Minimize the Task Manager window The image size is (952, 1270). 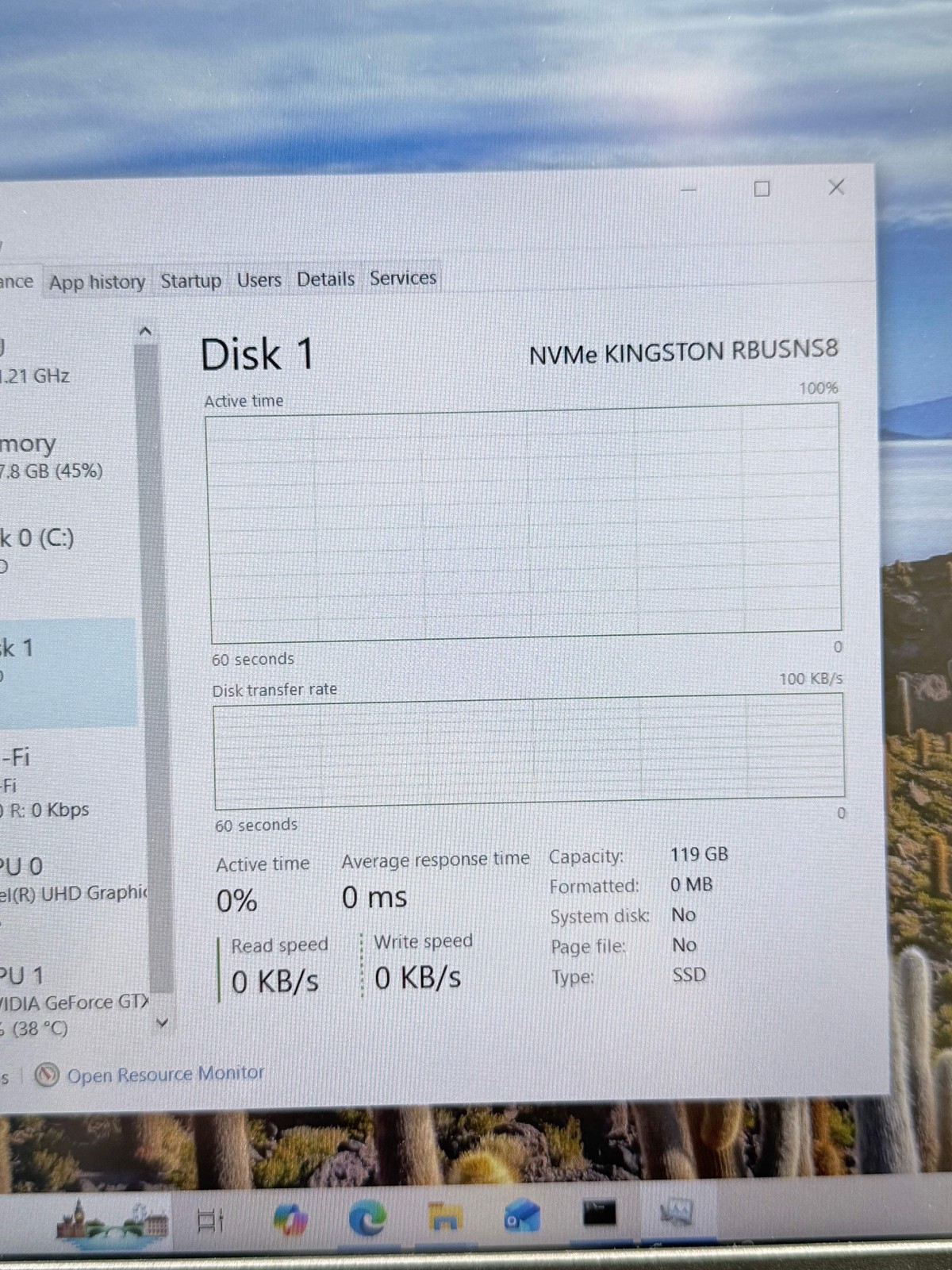[688, 190]
